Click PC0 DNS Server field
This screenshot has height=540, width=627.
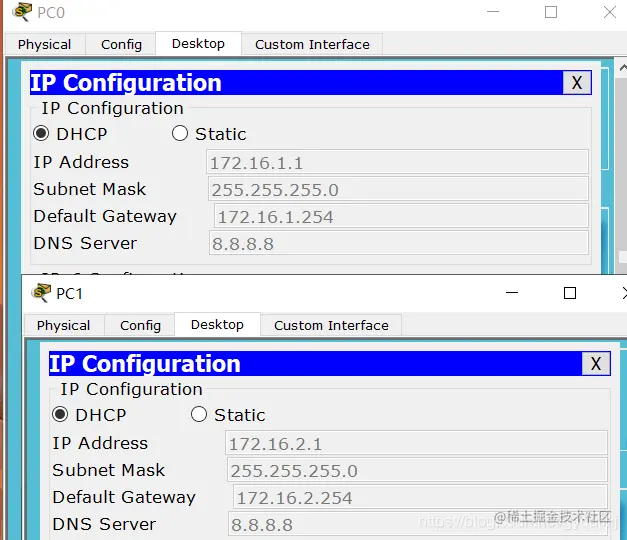(x=399, y=243)
